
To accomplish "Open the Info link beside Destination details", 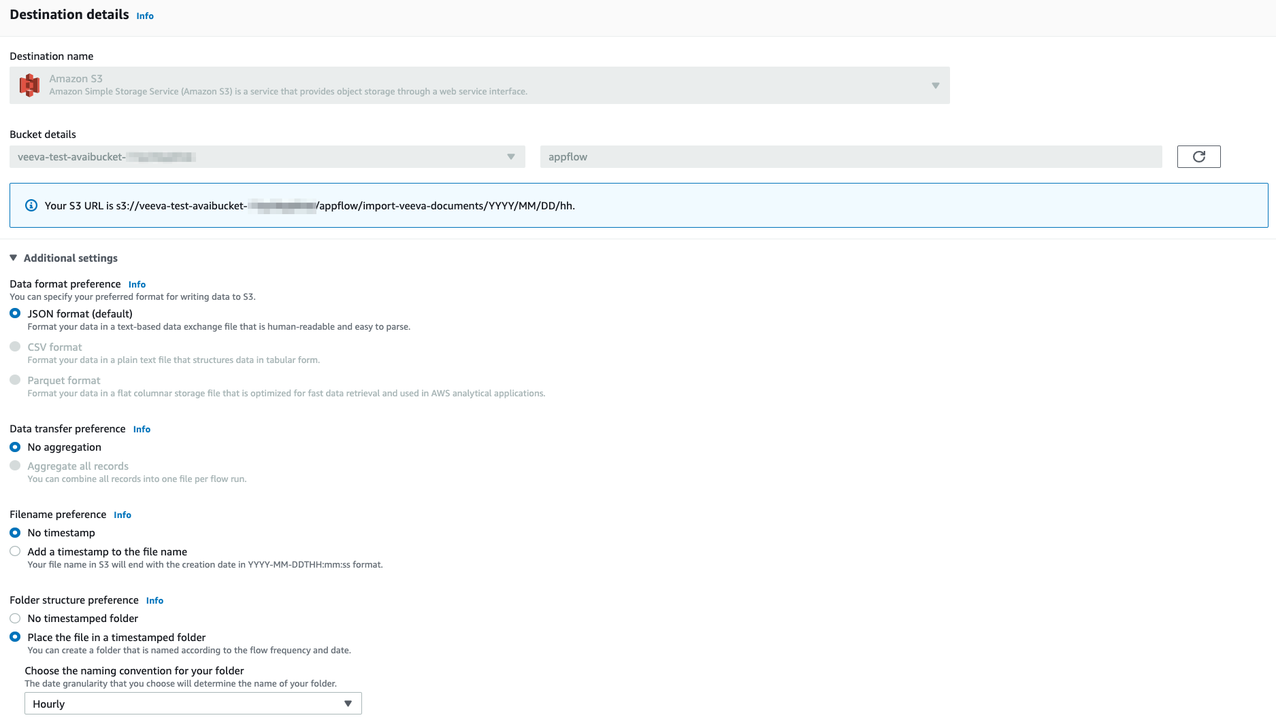I will (x=145, y=15).
